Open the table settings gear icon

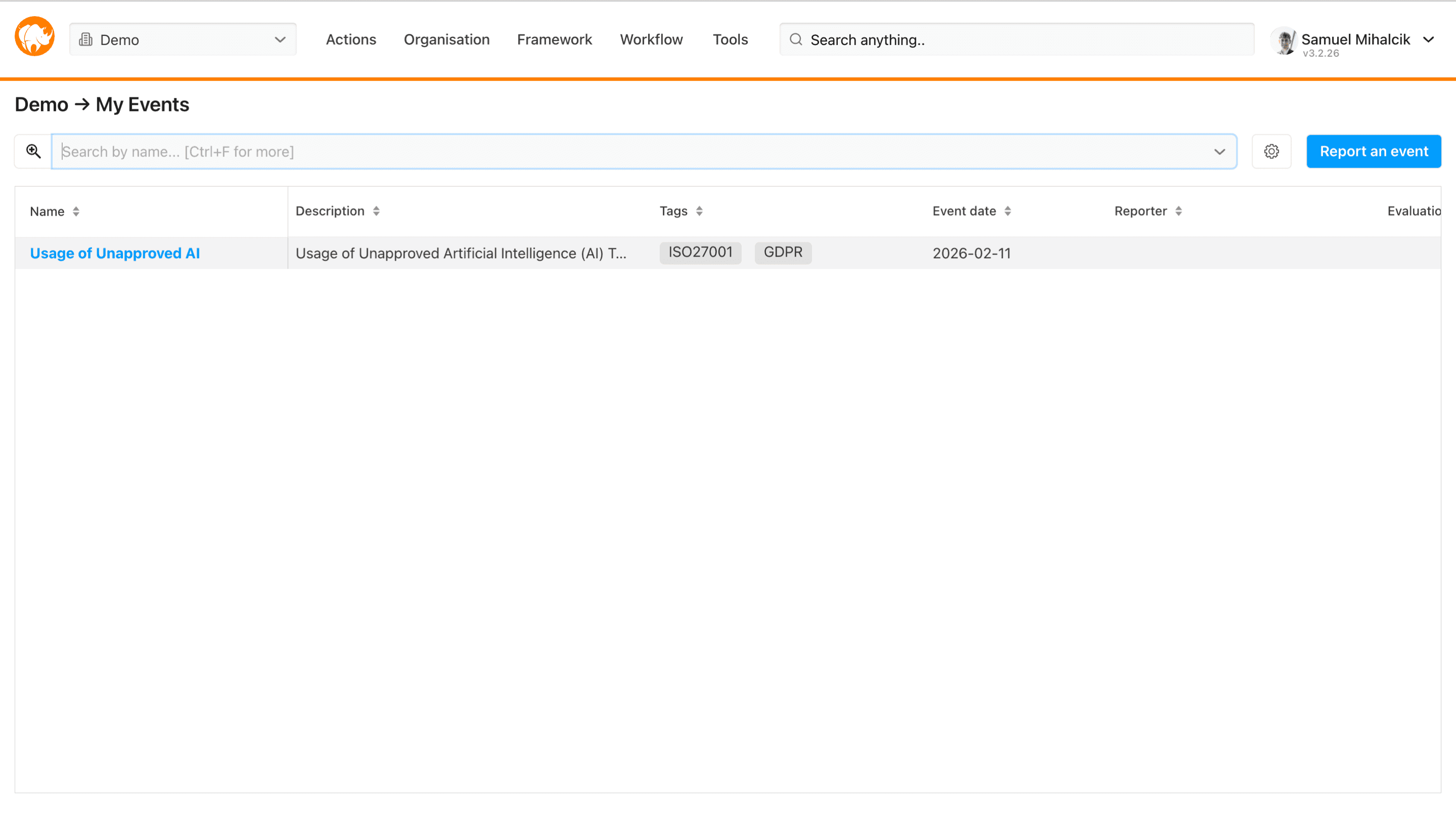1271,151
